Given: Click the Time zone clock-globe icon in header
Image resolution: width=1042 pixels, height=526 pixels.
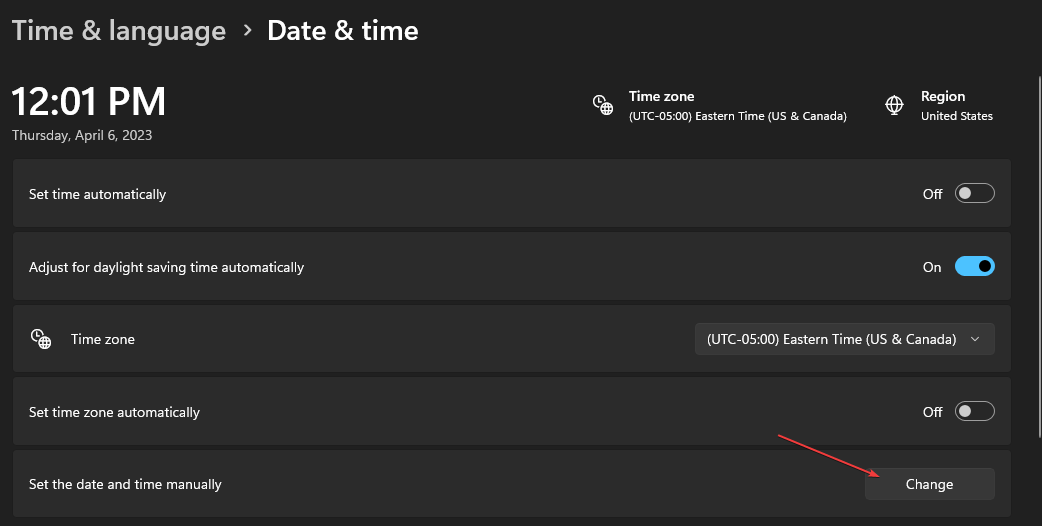Looking at the screenshot, I should click(x=602, y=105).
